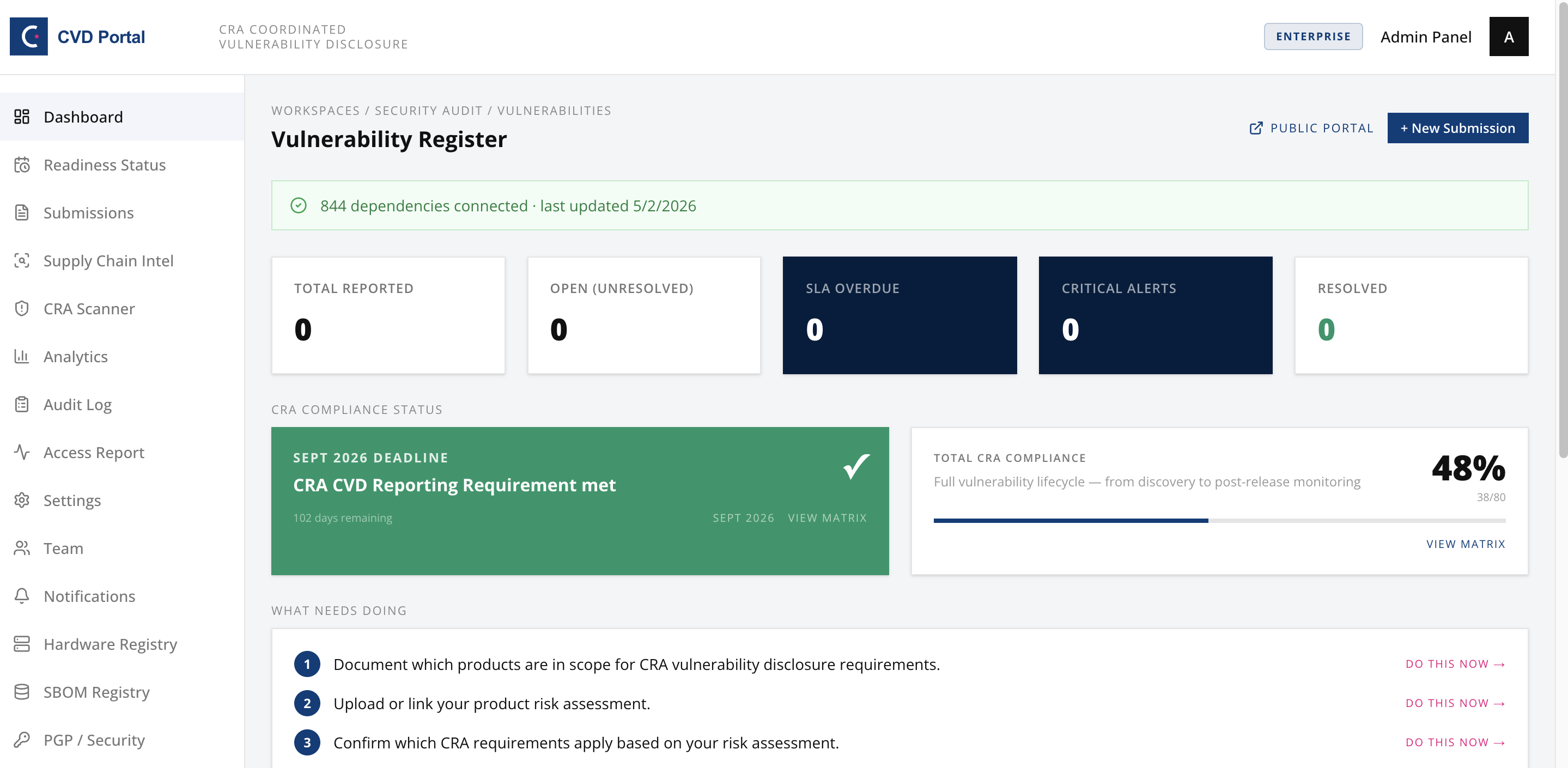Open Hardware Registry page
Image resolution: width=1568 pixels, height=768 pixels.
coord(121,644)
